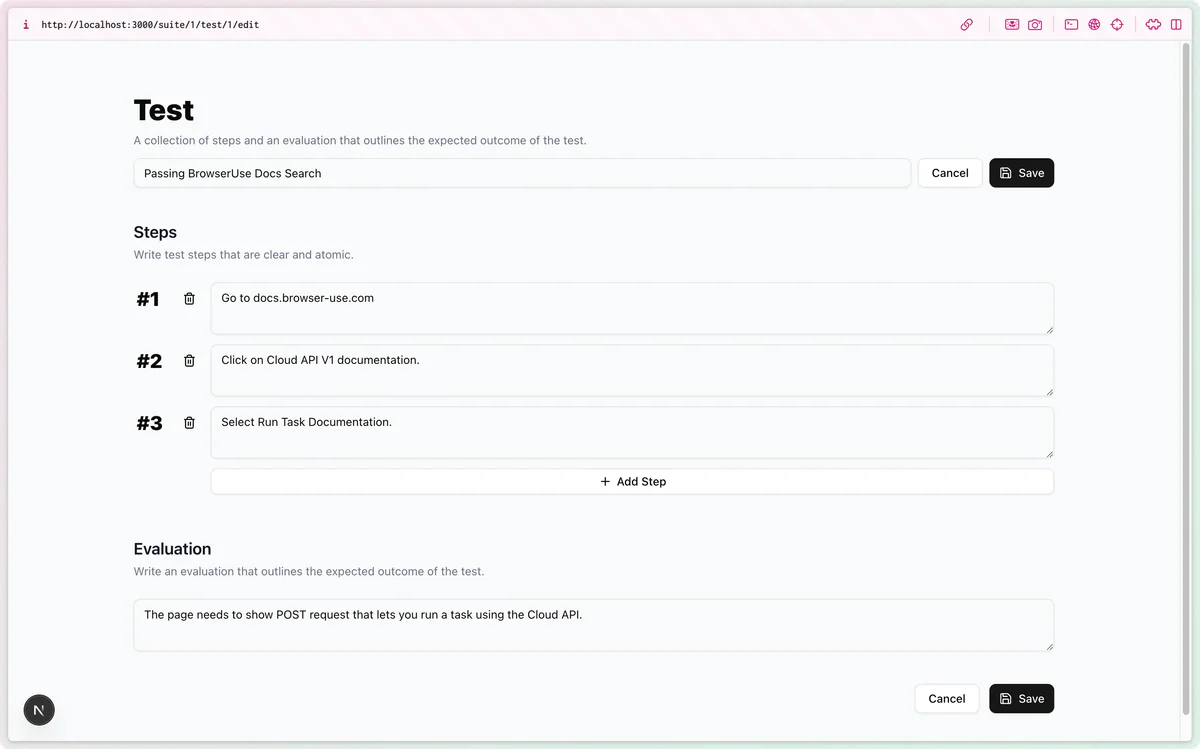Select the crosshair target icon
Image resolution: width=1200 pixels, height=749 pixels.
click(1117, 24)
